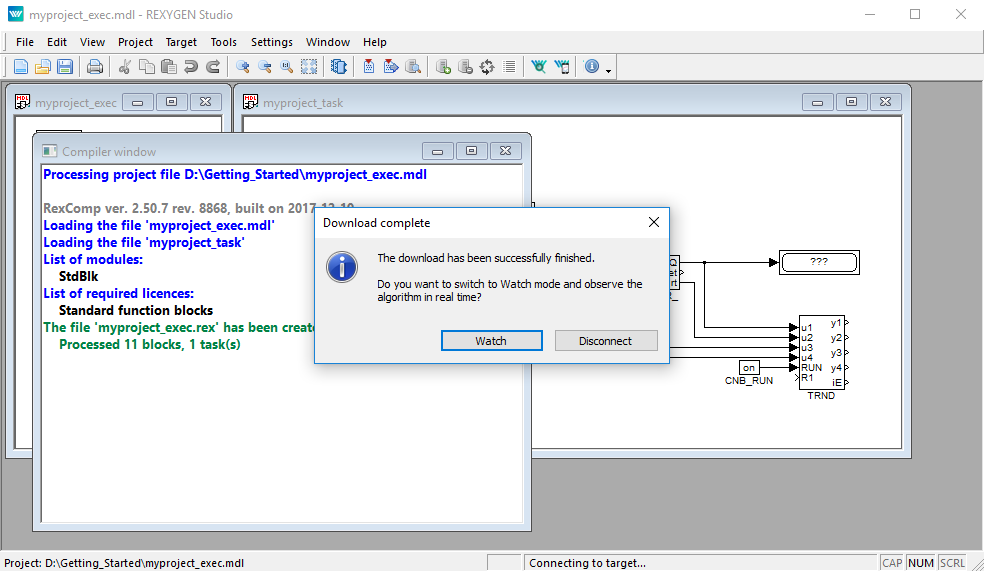Screen dimensions: 984x571
Task: Click the REXYGEN logo with phone icon
Action: [562, 67]
